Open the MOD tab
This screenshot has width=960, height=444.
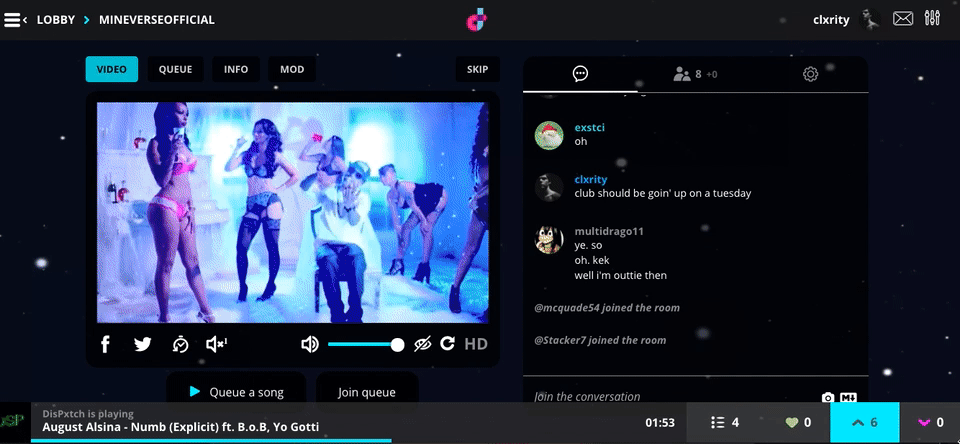click(292, 69)
